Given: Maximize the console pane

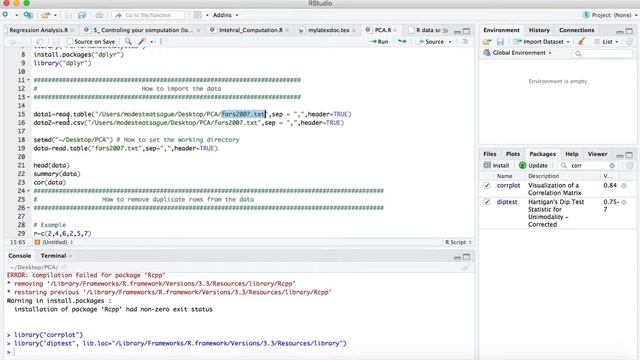Looking at the screenshot, I should pyautogui.click(x=467, y=257).
